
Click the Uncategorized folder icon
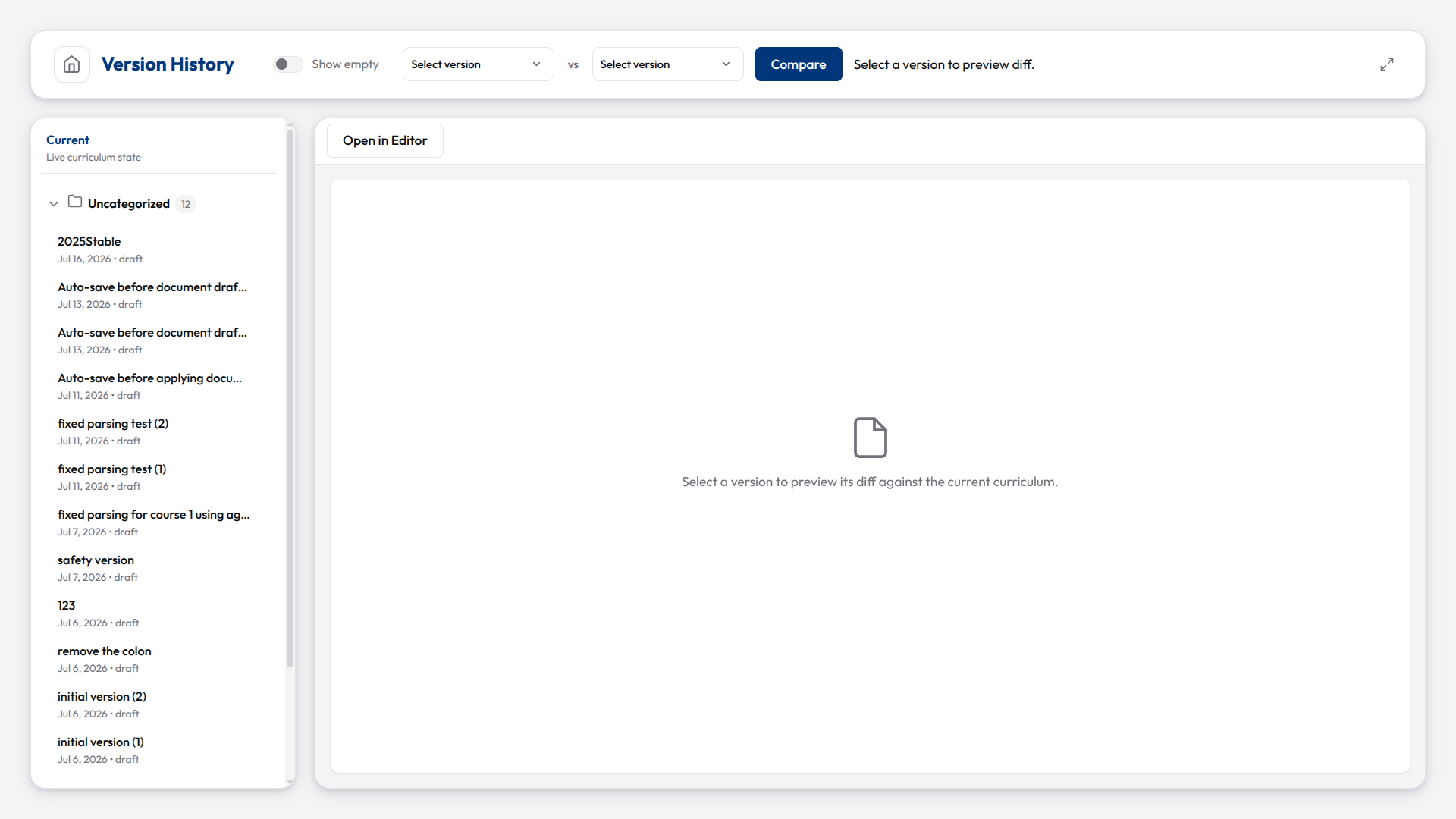(x=75, y=202)
